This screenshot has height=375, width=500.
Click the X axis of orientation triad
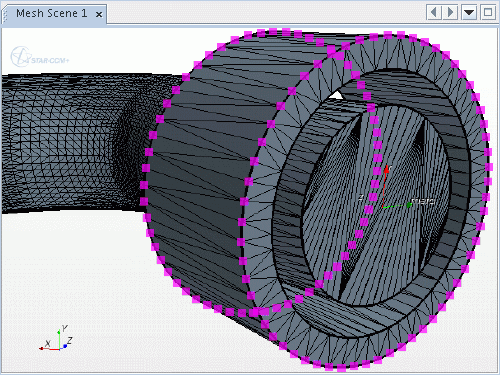pyautogui.click(x=49, y=347)
